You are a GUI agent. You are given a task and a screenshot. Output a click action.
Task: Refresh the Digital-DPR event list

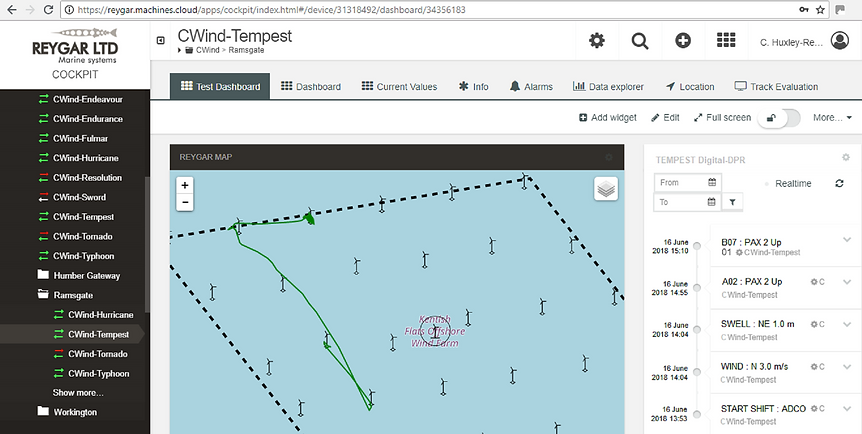(839, 183)
